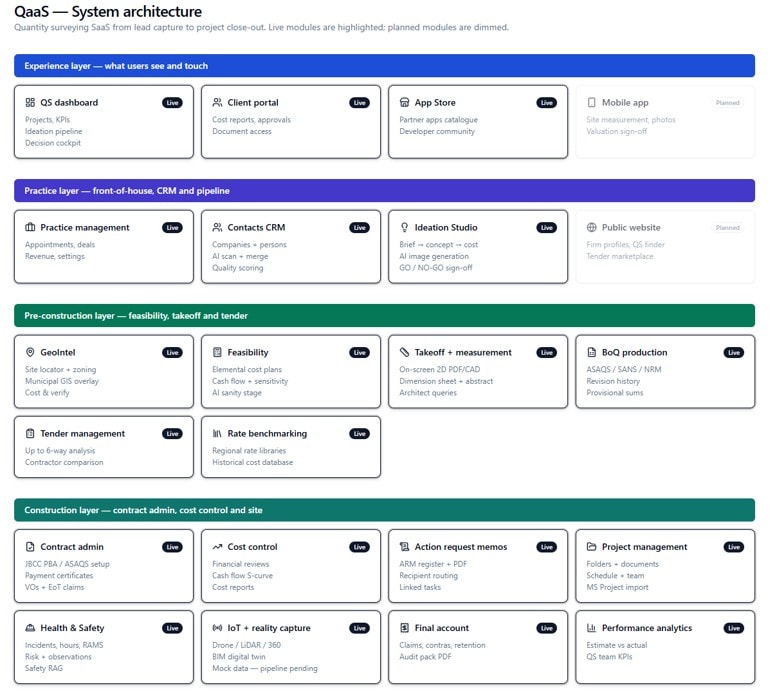Click the Tender management clipboard icon
This screenshot has width=777, height=698.
30,433
